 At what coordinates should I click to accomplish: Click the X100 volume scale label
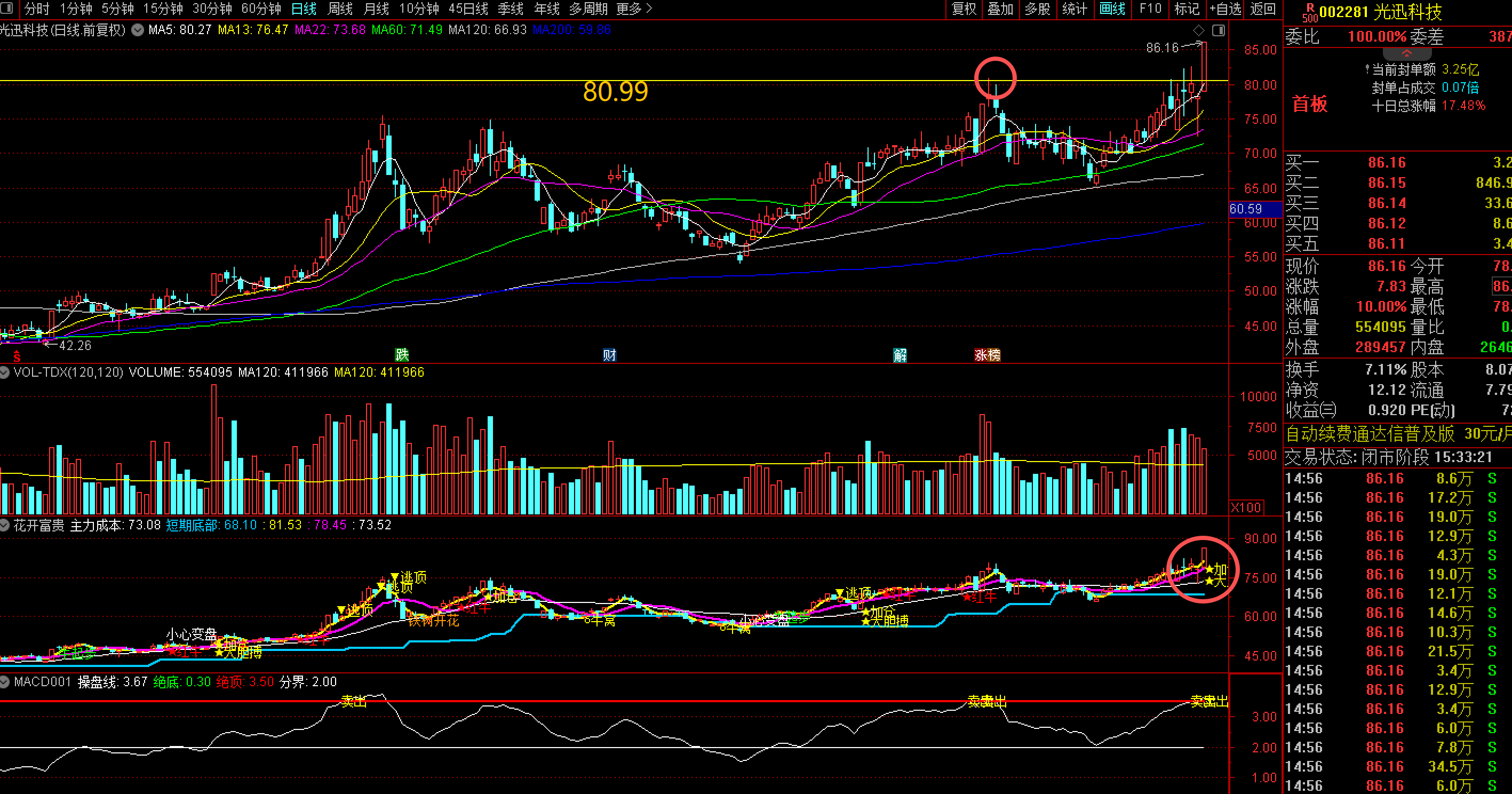tap(1246, 507)
